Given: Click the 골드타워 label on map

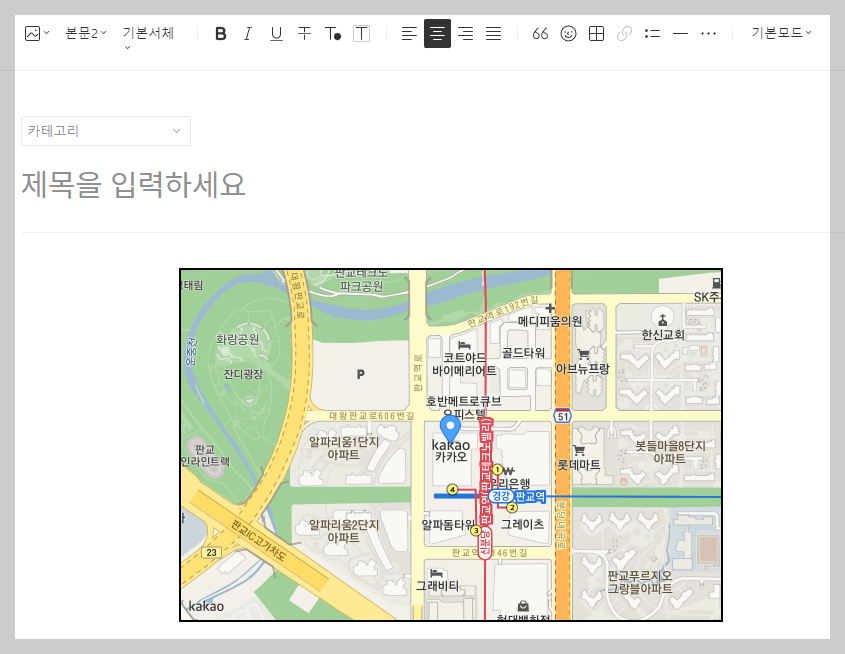Looking at the screenshot, I should click(523, 353).
